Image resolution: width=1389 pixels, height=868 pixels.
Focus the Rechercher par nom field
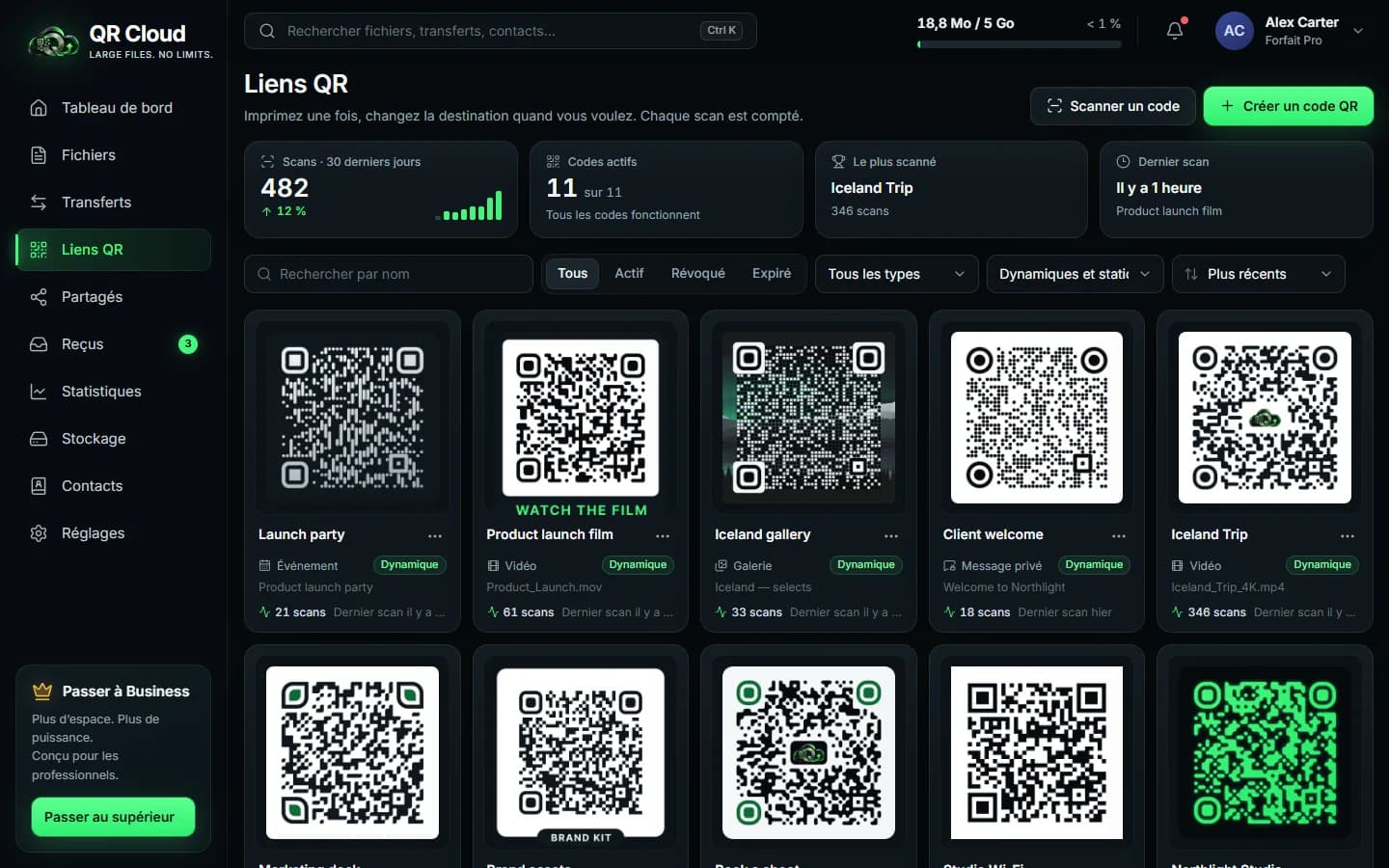click(x=389, y=274)
